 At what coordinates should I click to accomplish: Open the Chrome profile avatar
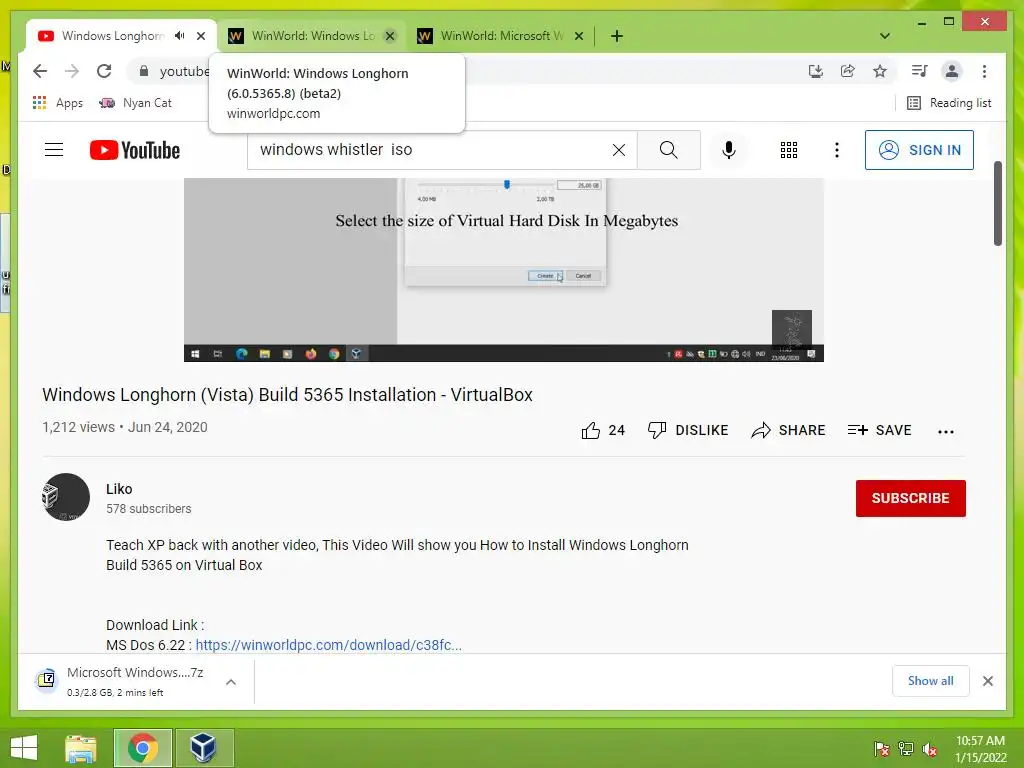coord(952,71)
